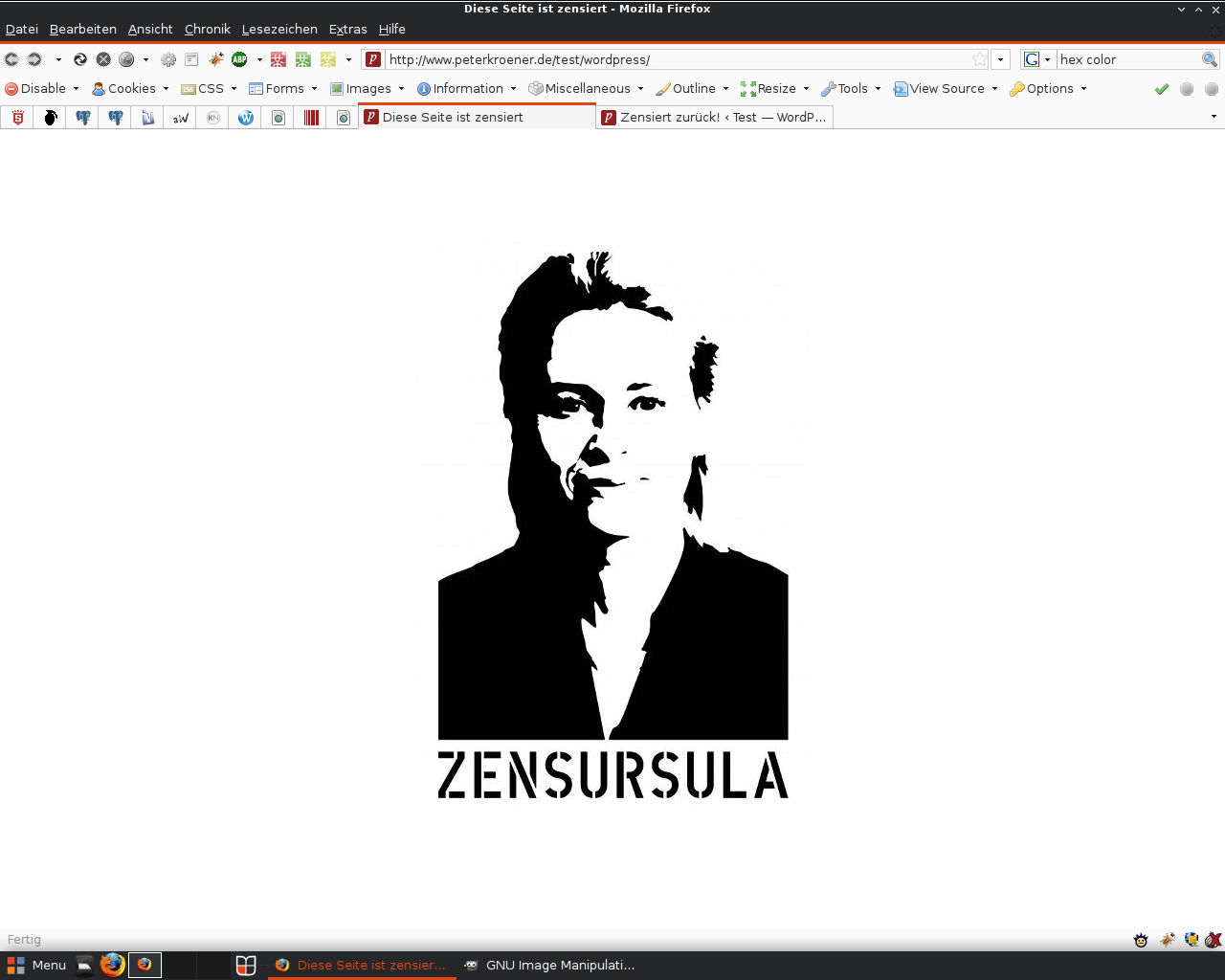The width and height of the screenshot is (1225, 980).
Task: Open the black grenade pinned tab
Action: click(51, 118)
